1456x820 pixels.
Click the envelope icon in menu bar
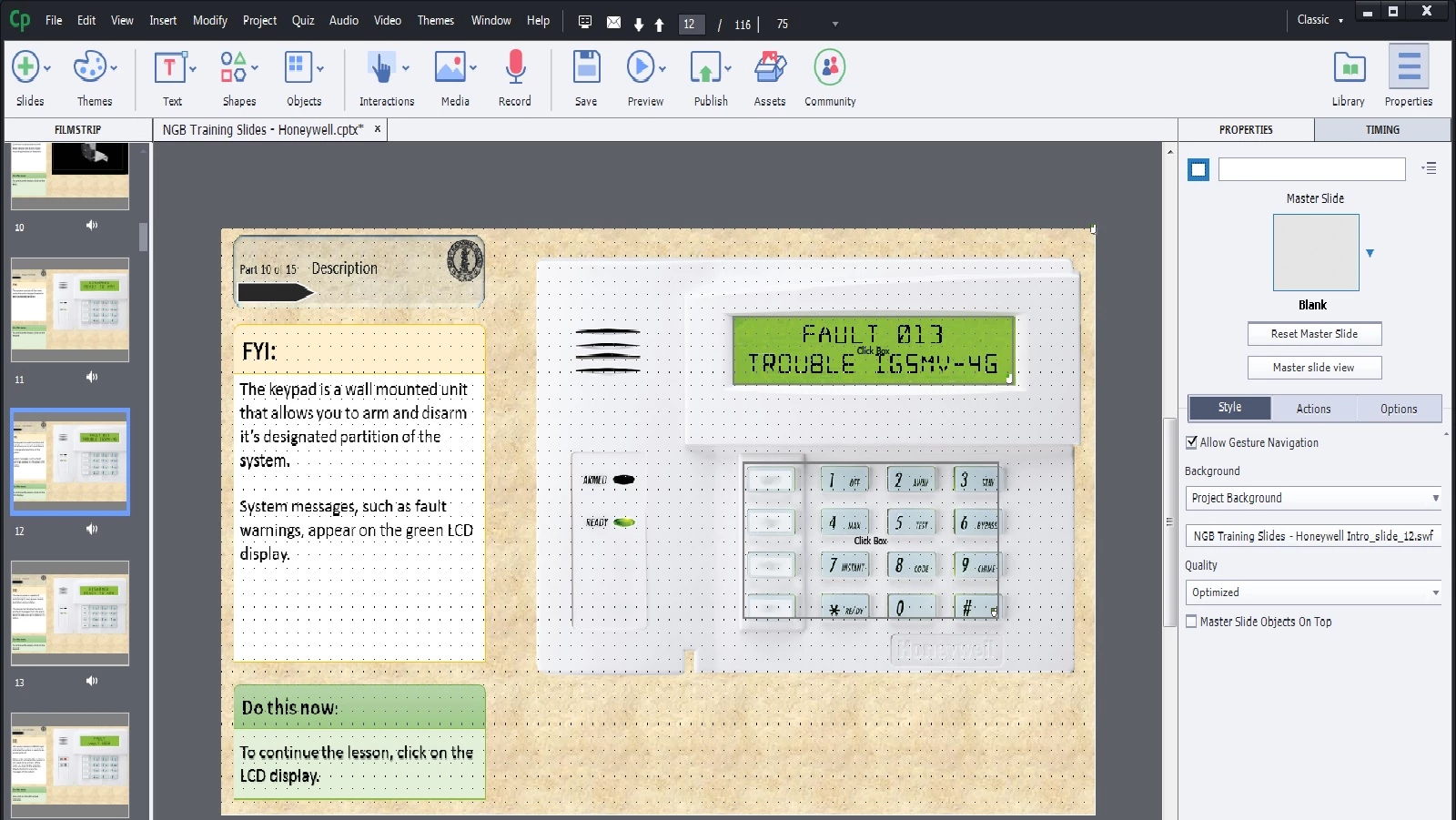pos(614,22)
